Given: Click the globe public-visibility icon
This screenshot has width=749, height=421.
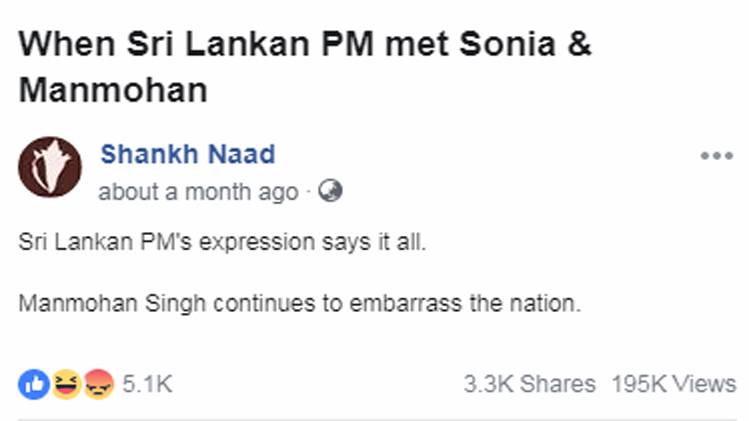Looking at the screenshot, I should coord(331,190).
